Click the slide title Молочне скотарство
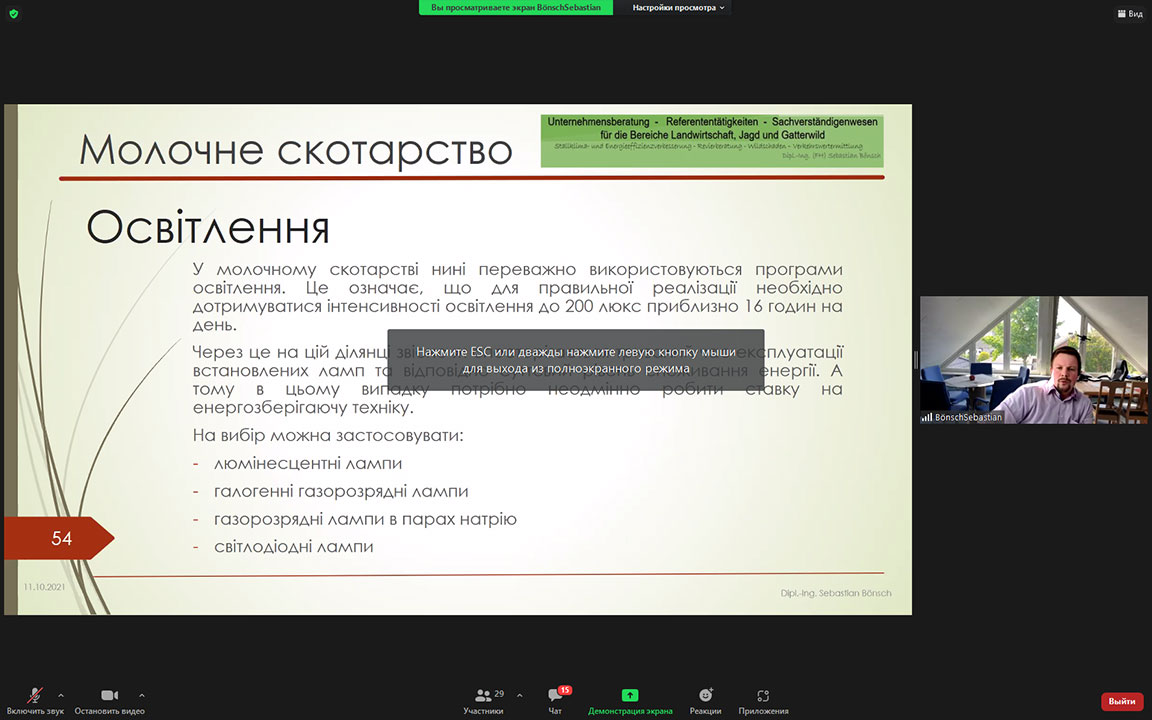Image resolution: width=1152 pixels, height=720 pixels. coord(295,150)
